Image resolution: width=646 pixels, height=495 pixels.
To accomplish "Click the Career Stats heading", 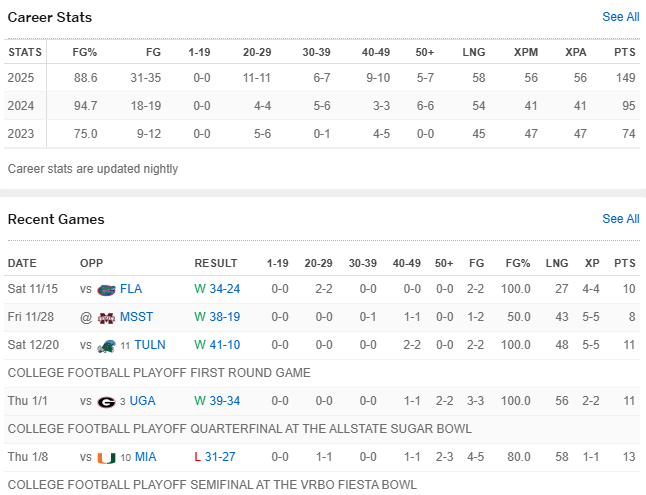I will pos(50,18).
